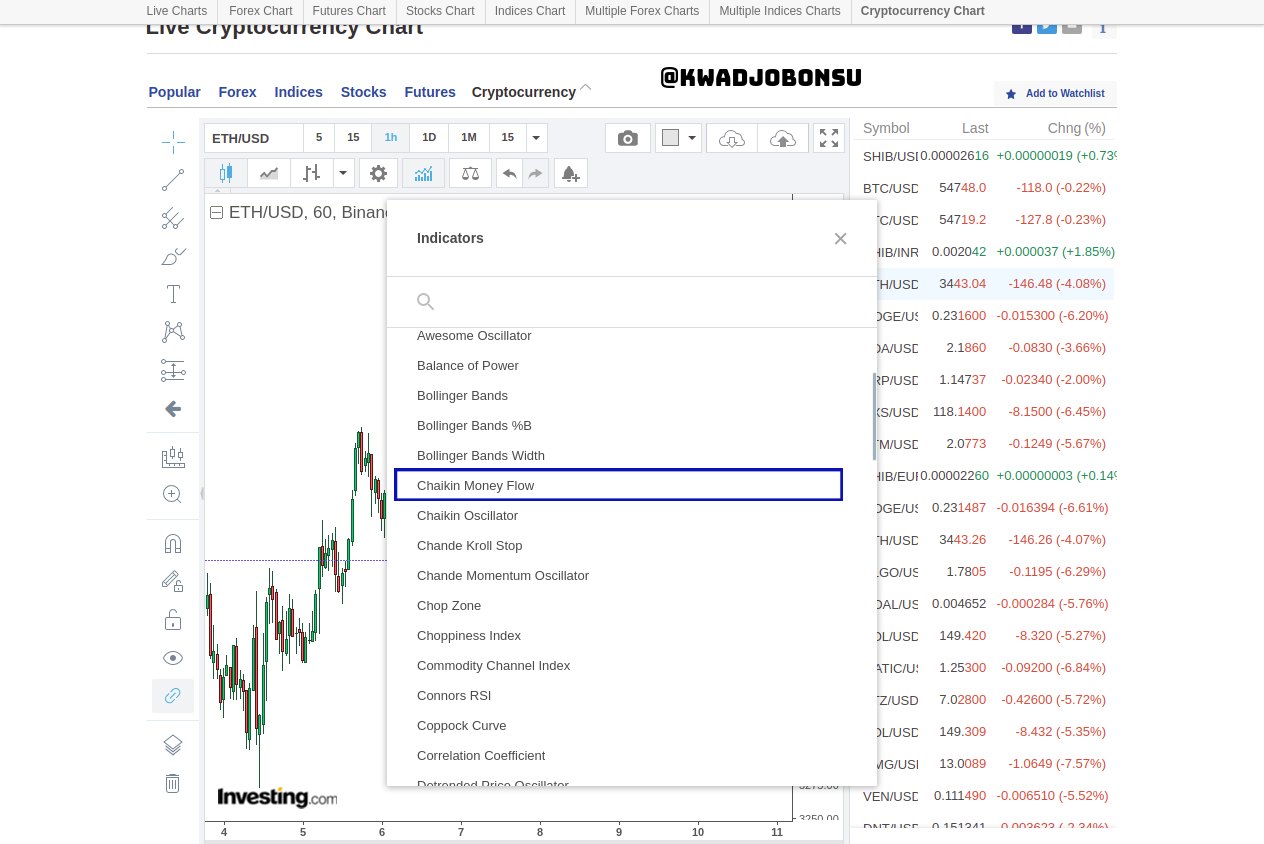Take a chart snapshot with camera icon

628,138
